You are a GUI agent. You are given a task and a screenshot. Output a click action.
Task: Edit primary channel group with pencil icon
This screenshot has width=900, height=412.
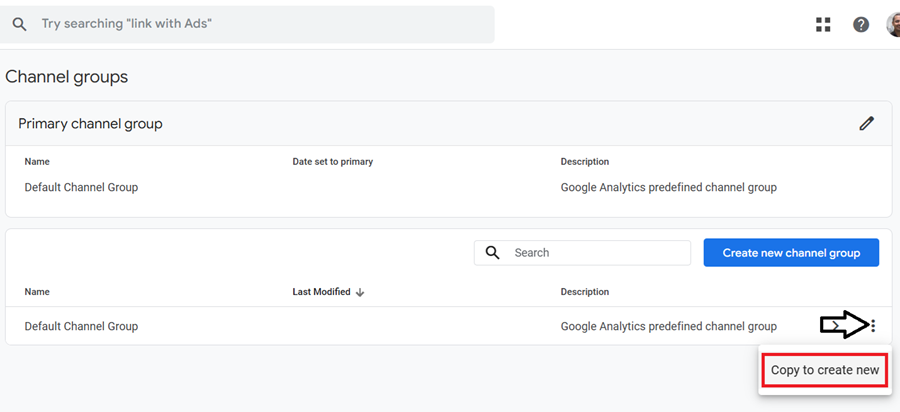[866, 124]
